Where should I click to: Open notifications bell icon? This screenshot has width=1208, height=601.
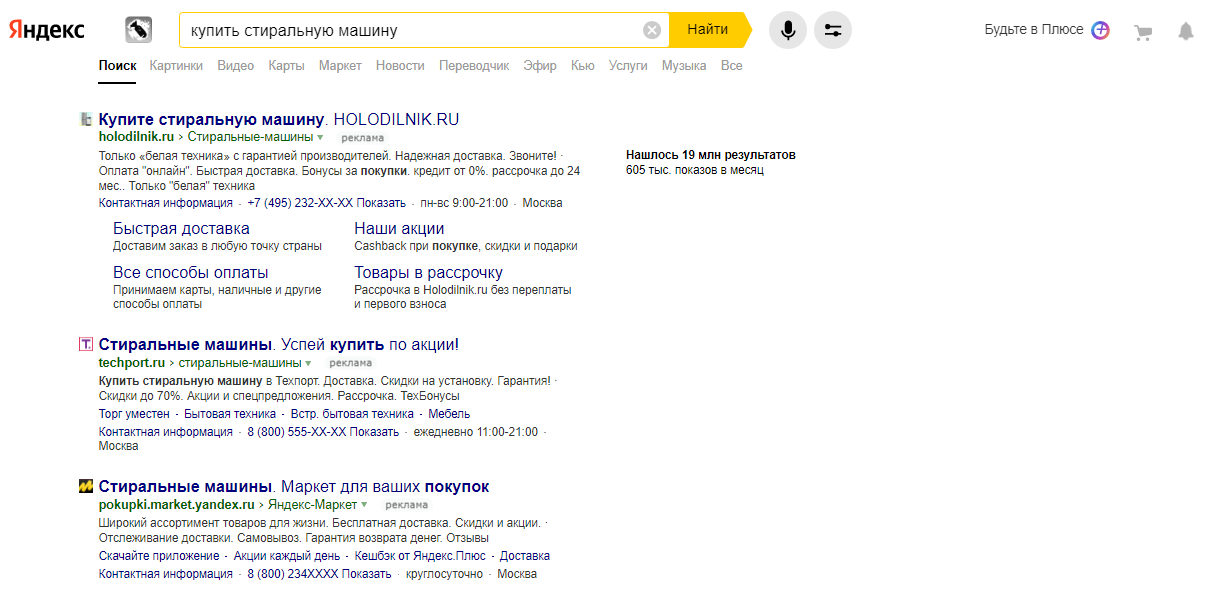[1186, 31]
